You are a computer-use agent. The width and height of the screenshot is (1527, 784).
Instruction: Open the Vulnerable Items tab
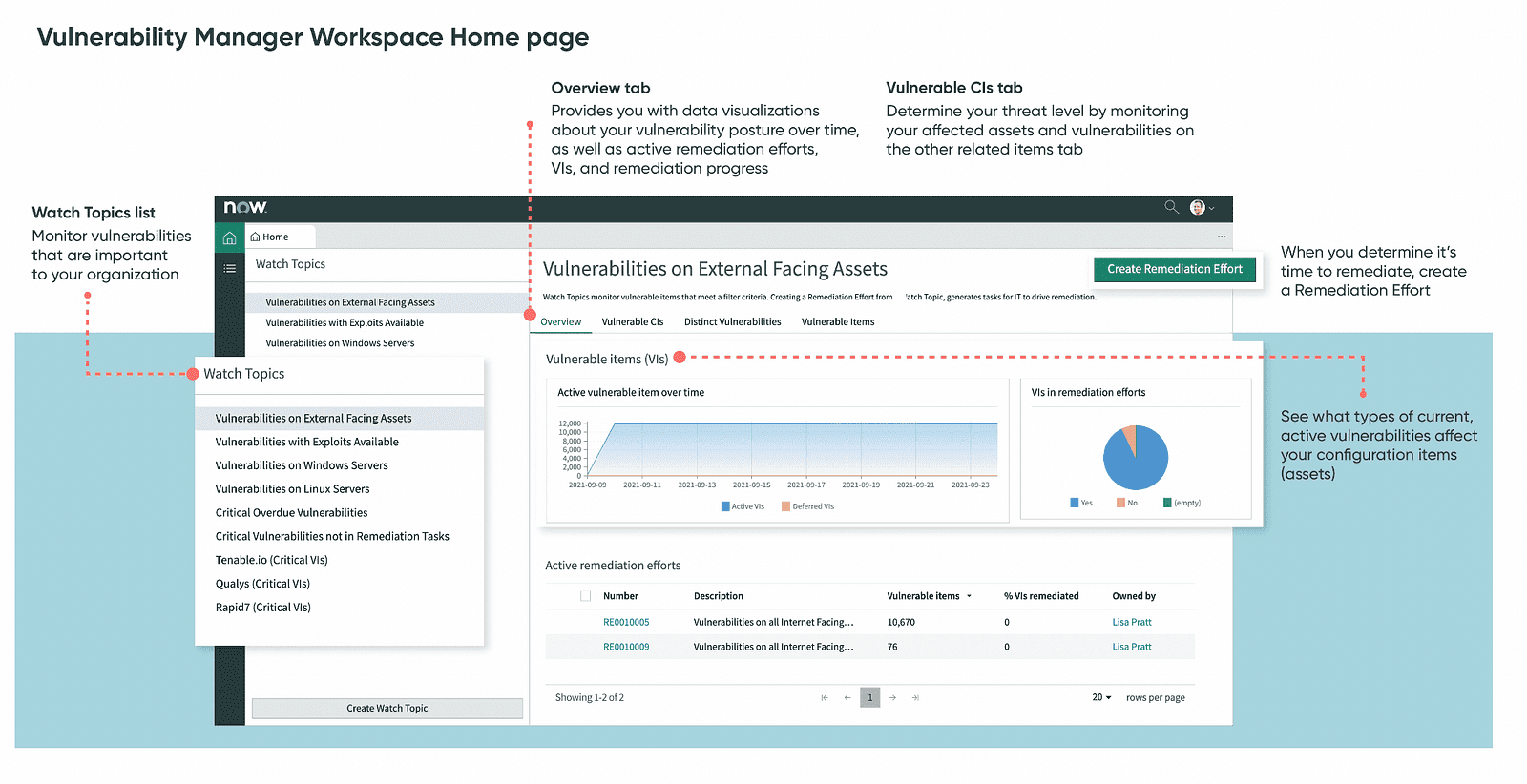coord(838,322)
